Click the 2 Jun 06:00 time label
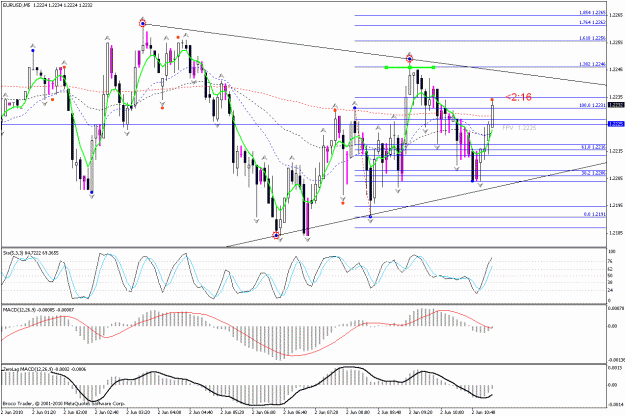Screen dimensions: 625x416 pyautogui.click(x=263, y=412)
